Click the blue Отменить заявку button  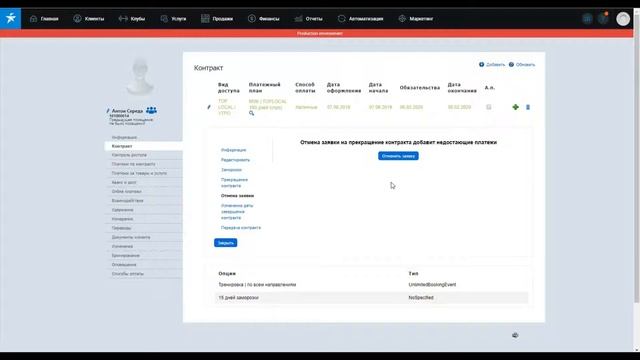tap(398, 156)
